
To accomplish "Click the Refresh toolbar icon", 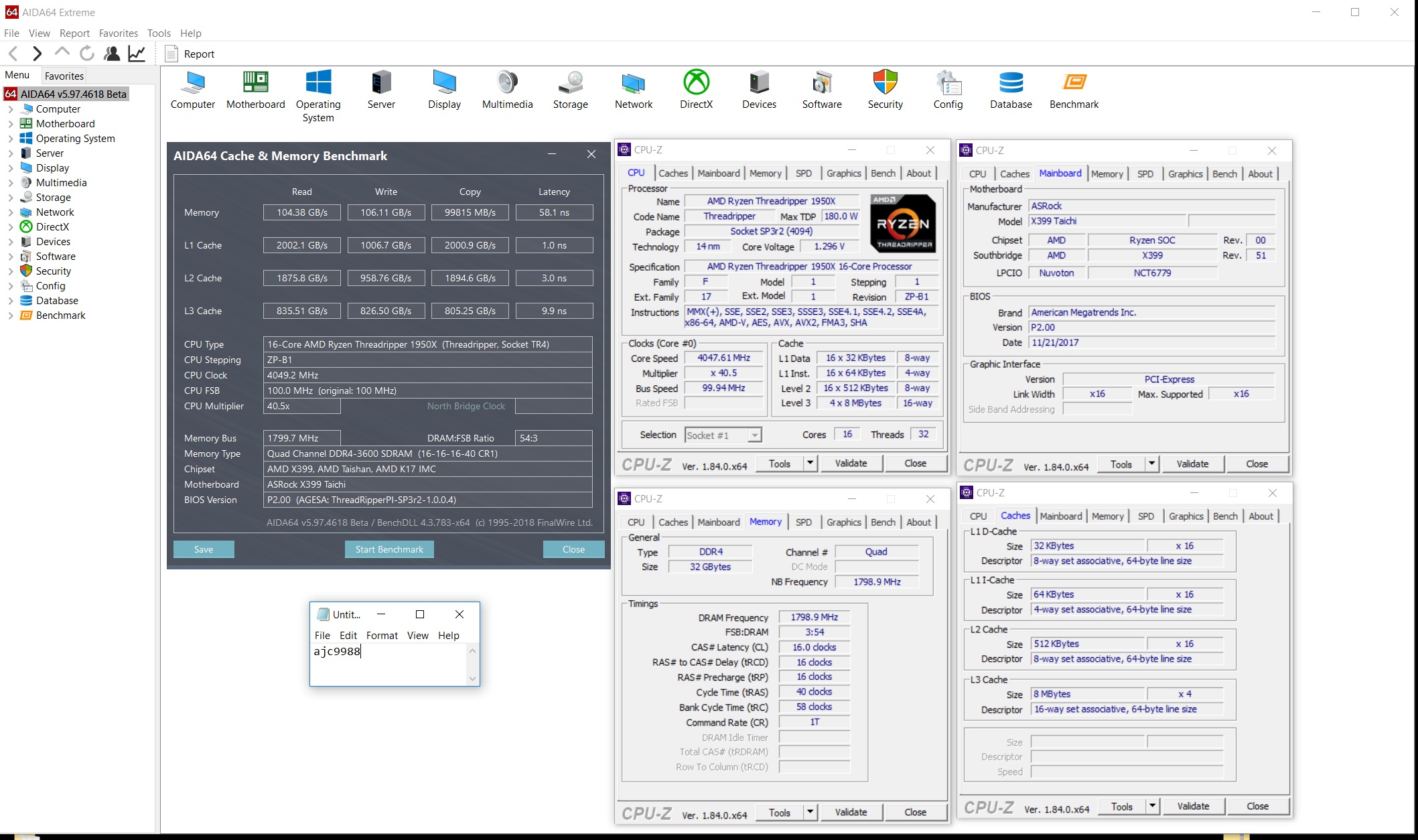I will coord(86,54).
